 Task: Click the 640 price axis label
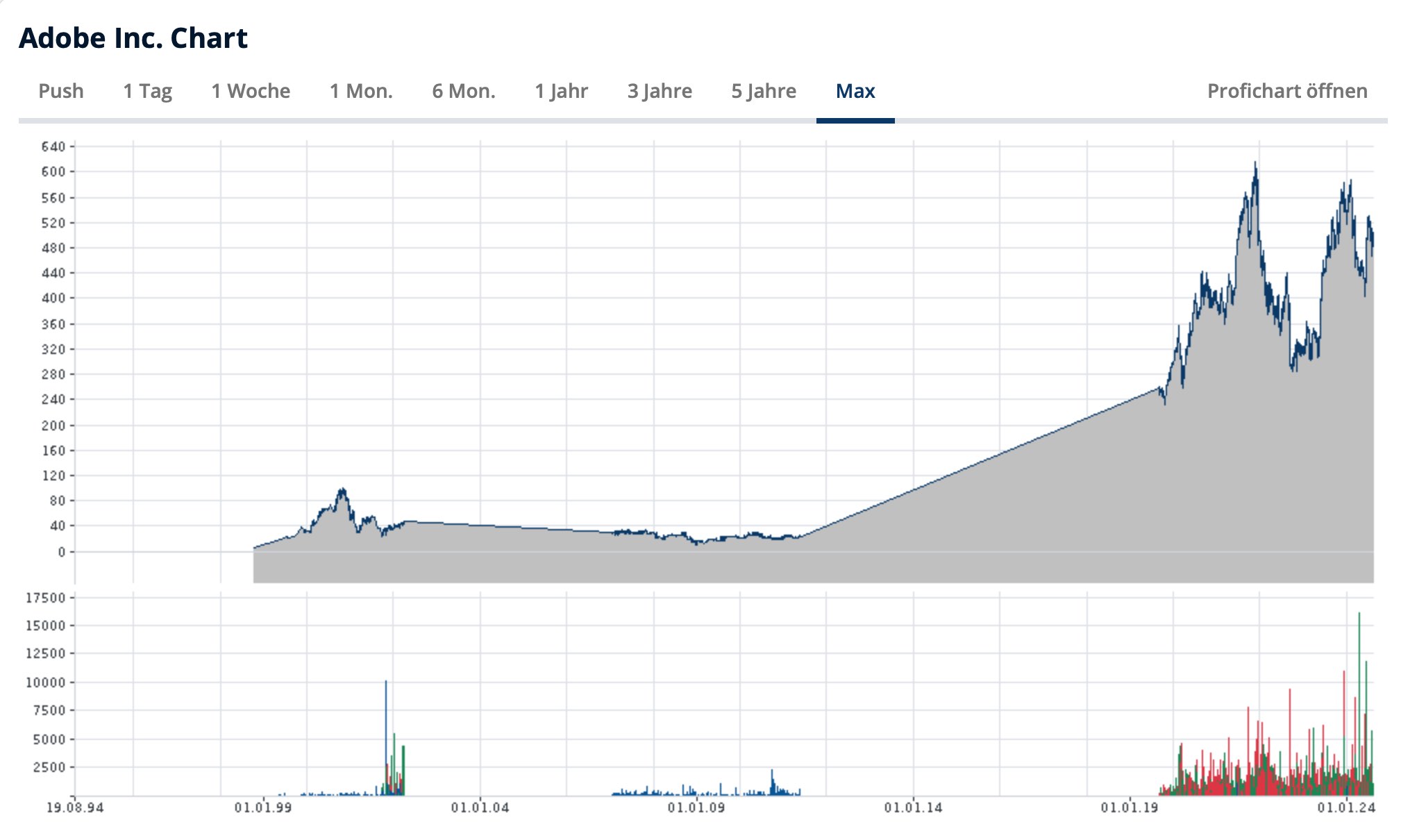pos(53,146)
